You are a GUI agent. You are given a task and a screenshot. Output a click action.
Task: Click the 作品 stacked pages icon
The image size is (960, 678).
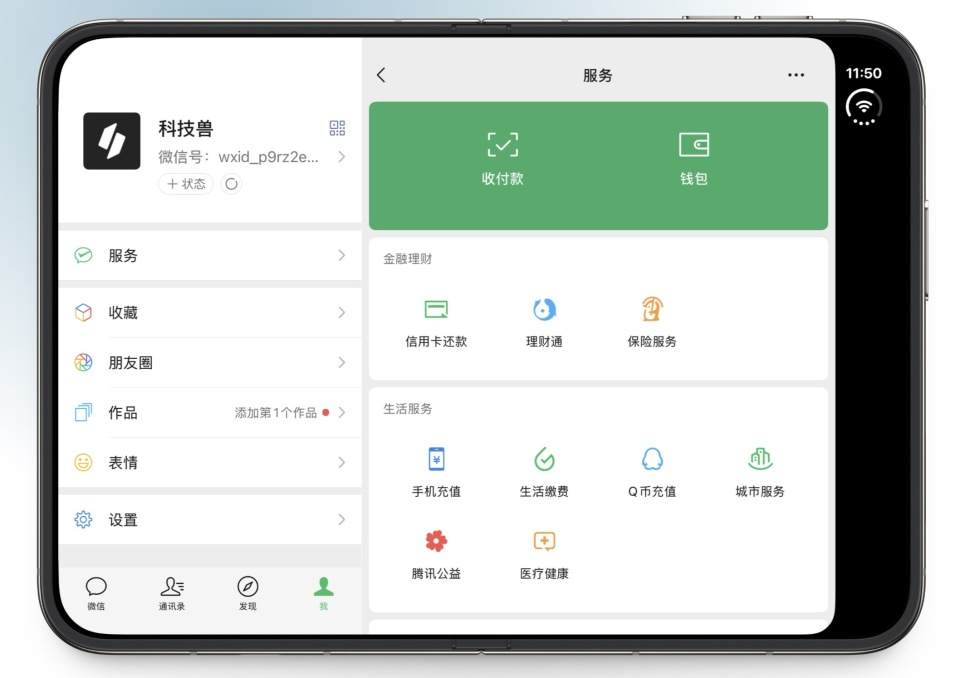pos(83,412)
